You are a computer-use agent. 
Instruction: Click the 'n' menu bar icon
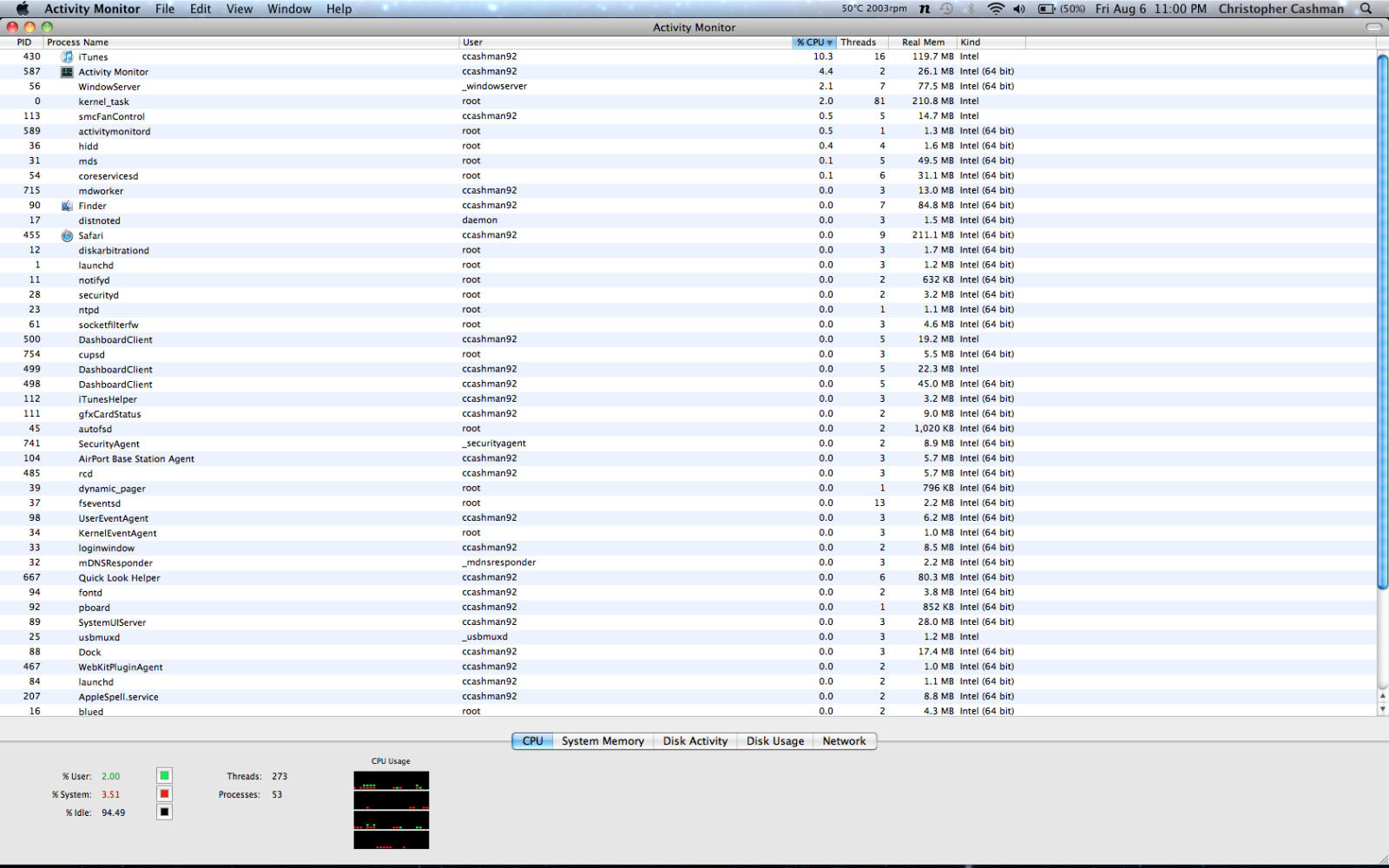(x=925, y=9)
